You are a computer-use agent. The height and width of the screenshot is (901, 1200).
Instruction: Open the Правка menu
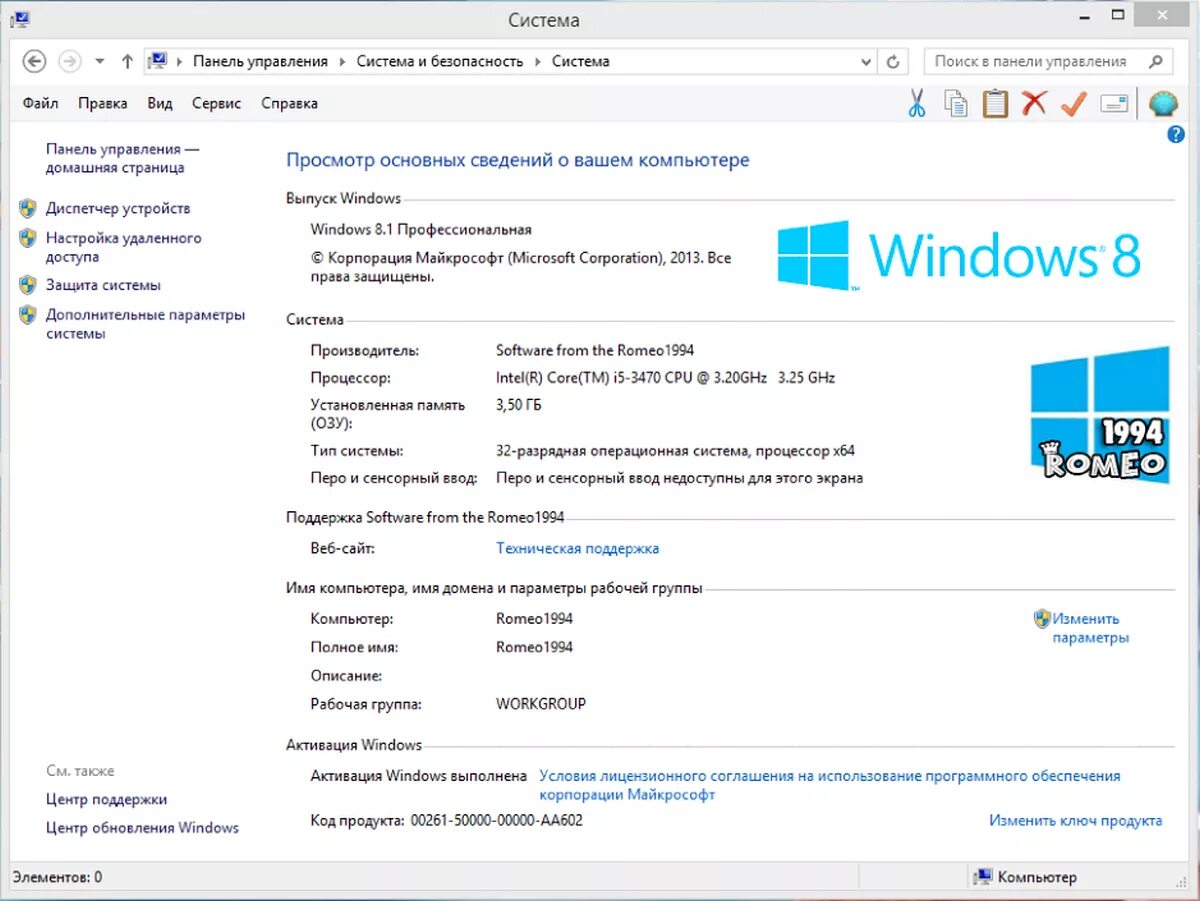[x=103, y=103]
